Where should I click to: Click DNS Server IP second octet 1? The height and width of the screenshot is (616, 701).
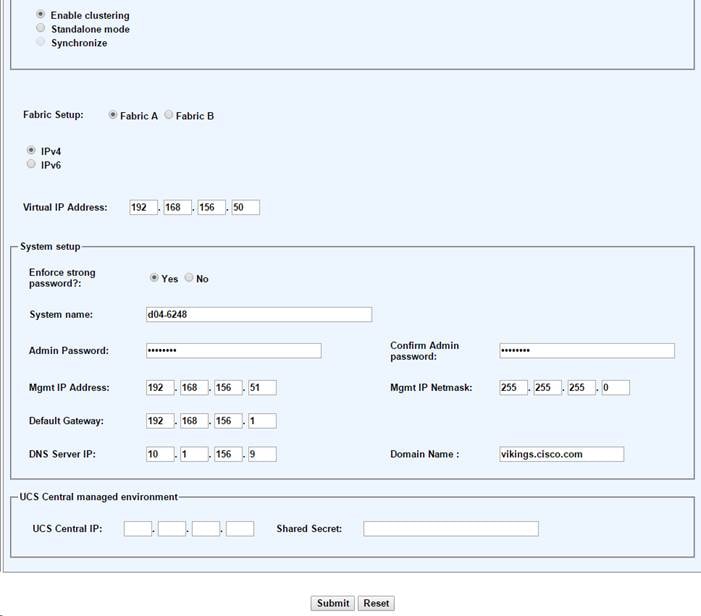click(x=194, y=454)
